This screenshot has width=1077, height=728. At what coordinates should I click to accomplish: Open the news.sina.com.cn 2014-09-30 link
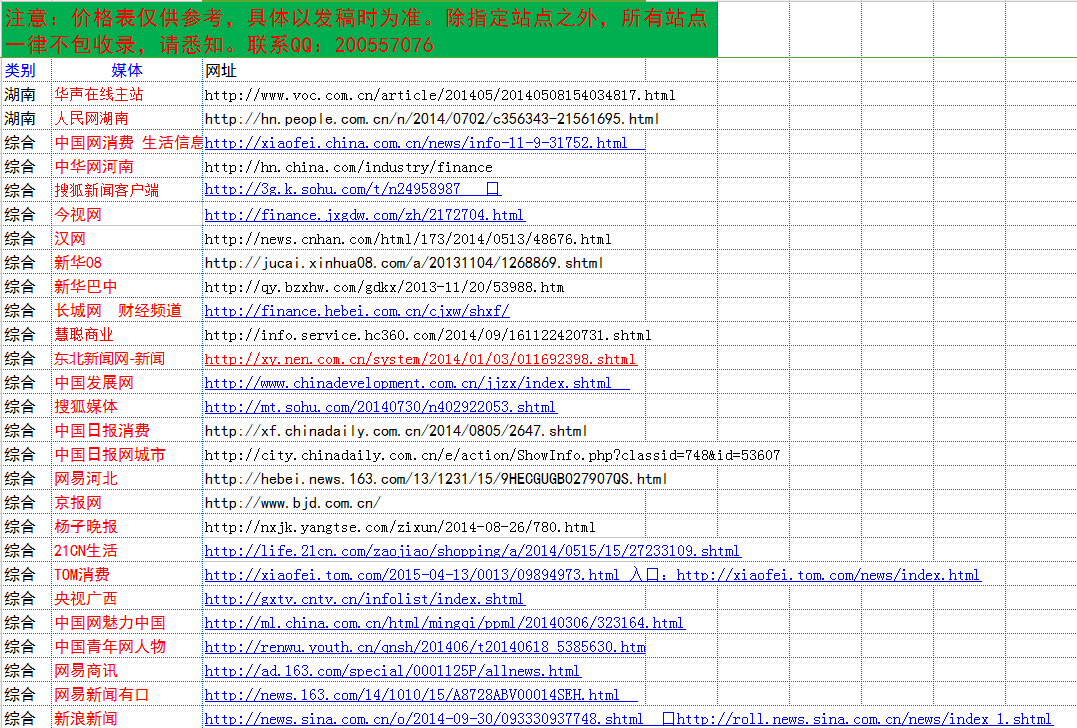click(424, 719)
